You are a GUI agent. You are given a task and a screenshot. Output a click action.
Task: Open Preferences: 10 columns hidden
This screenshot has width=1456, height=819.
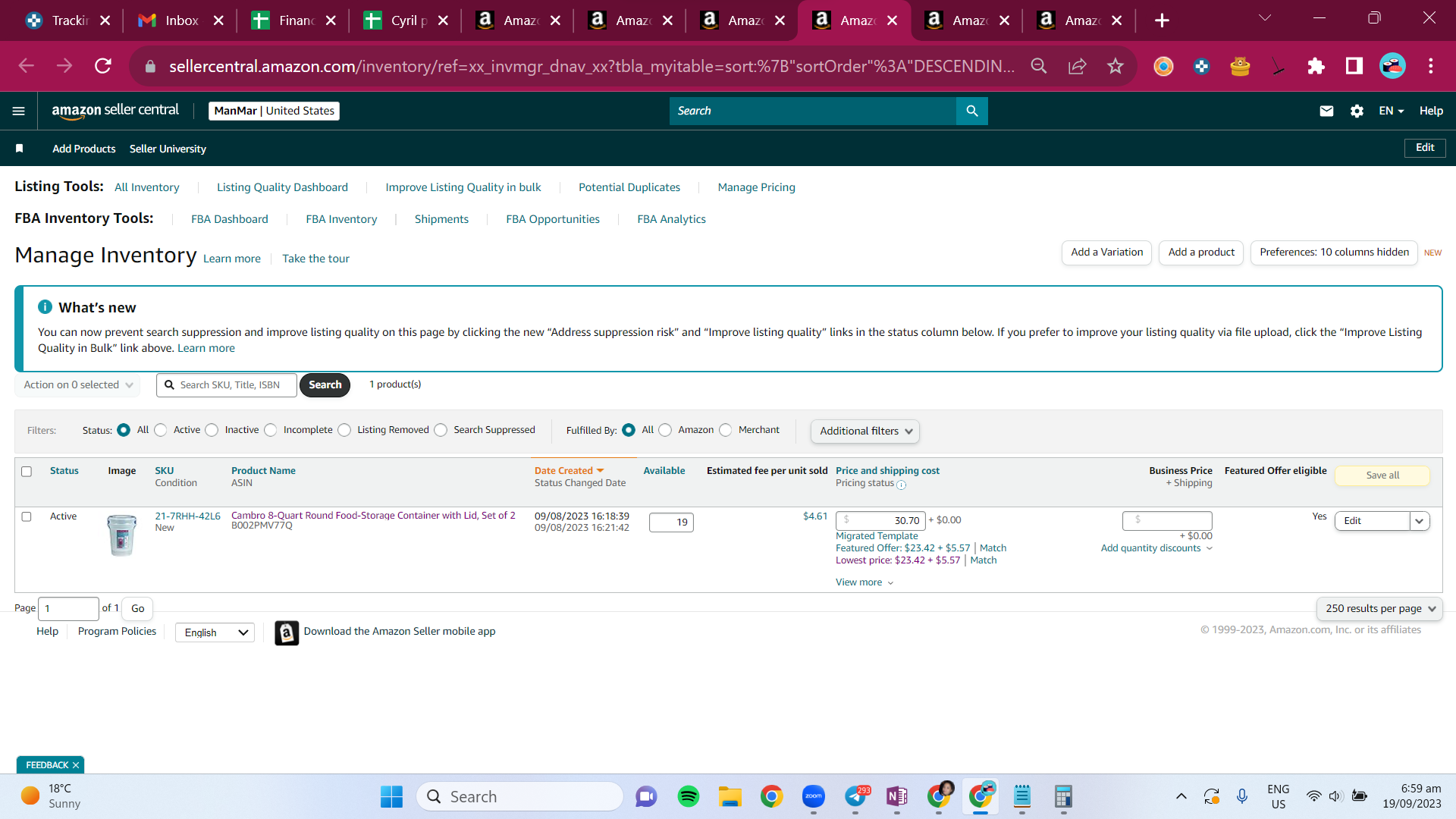tap(1335, 253)
